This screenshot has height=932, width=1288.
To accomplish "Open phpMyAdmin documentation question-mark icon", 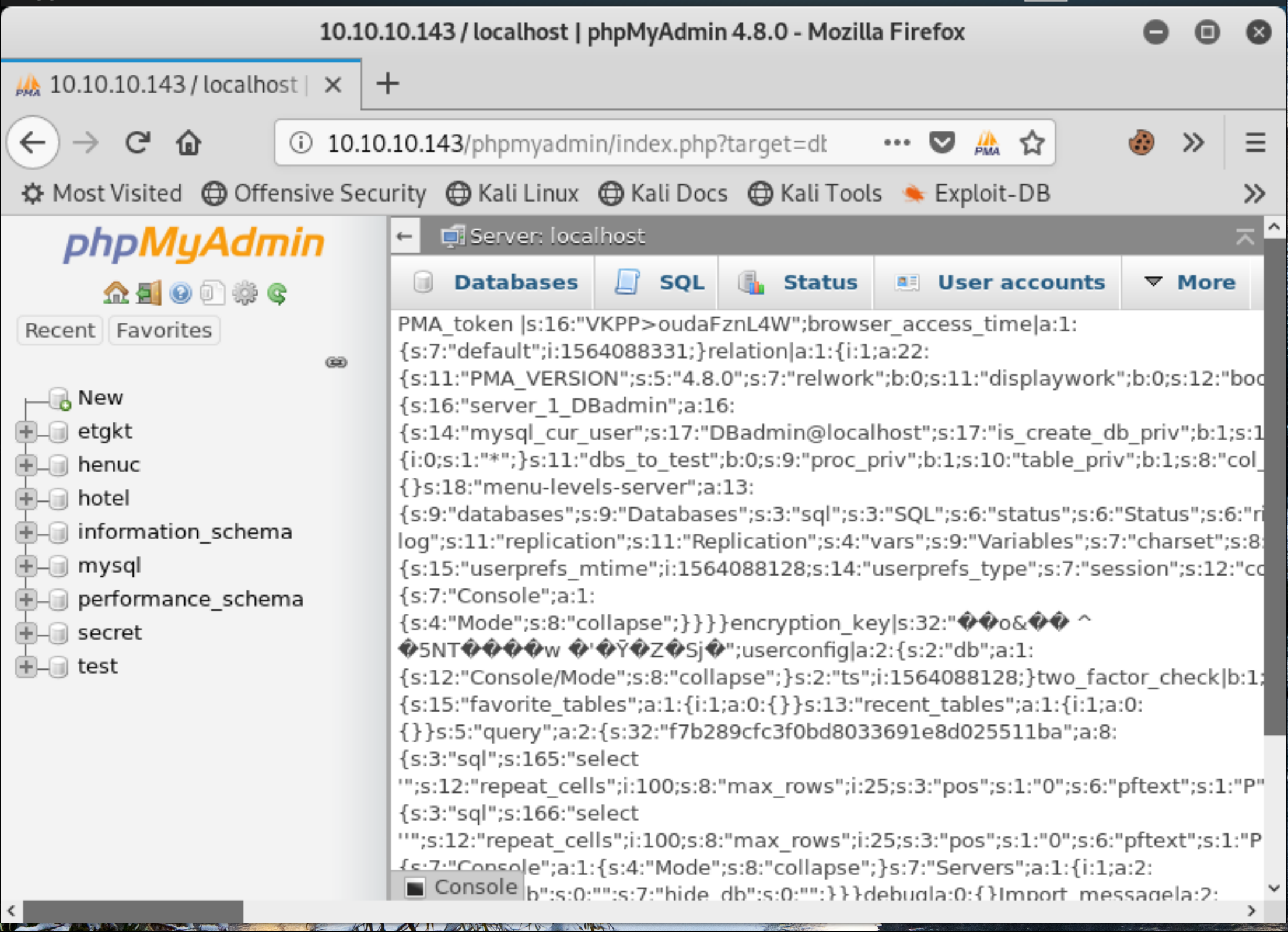I will coord(180,293).
